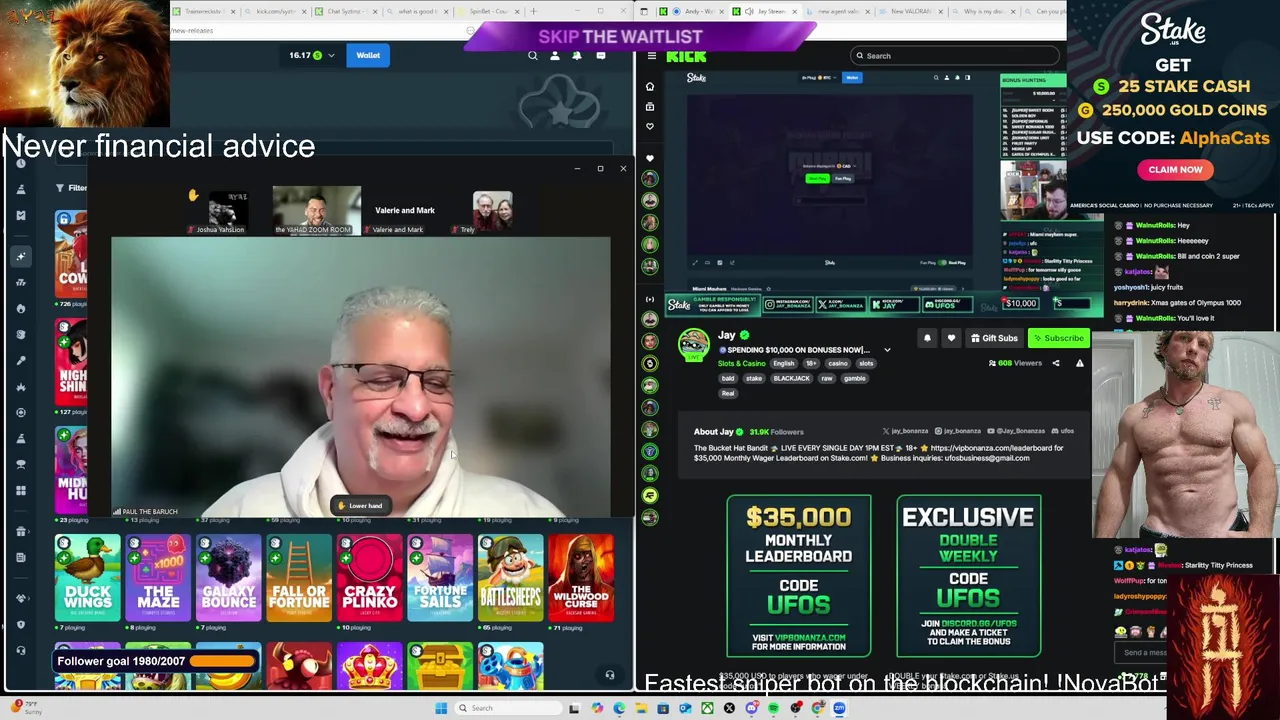The image size is (1280, 720).
Task: Open the $35,000 Monthly Leaderboard banner
Action: click(x=799, y=576)
